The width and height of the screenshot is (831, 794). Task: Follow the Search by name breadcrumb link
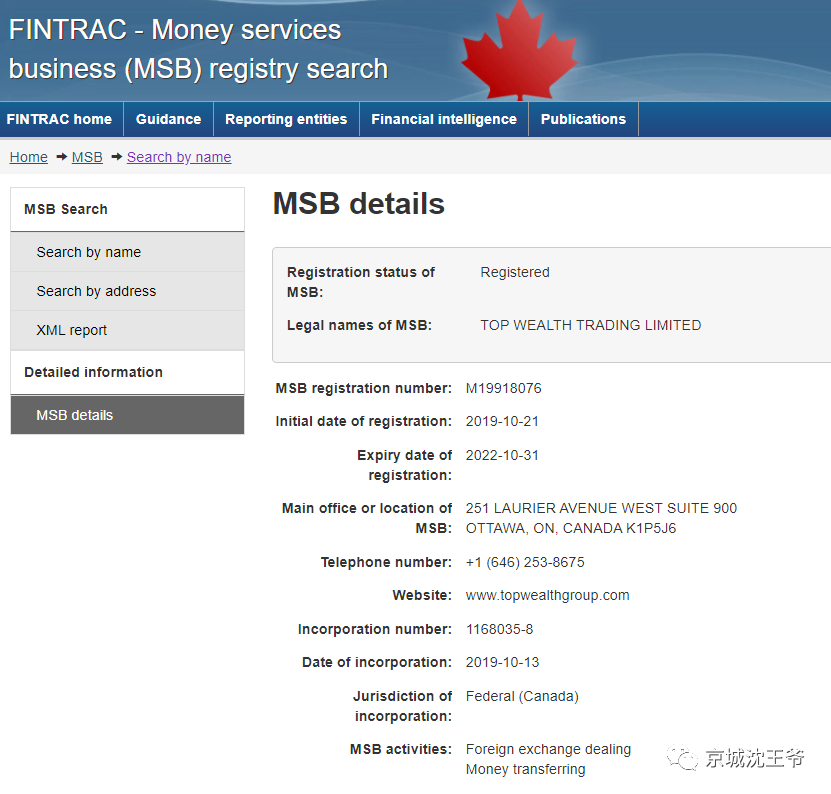pyautogui.click(x=179, y=157)
